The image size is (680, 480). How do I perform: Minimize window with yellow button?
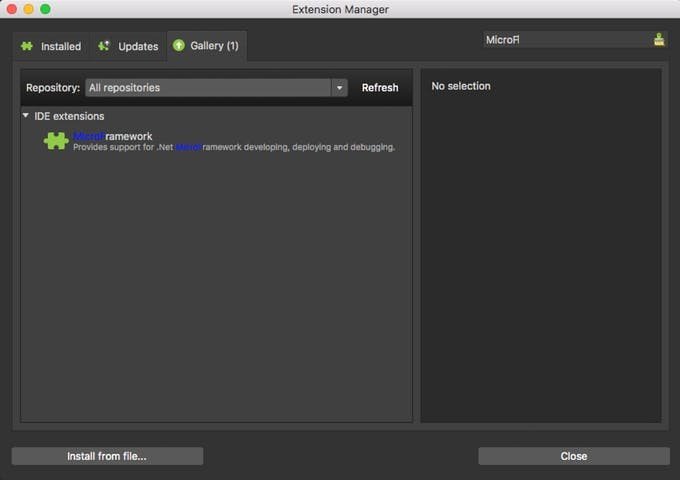coord(29,9)
